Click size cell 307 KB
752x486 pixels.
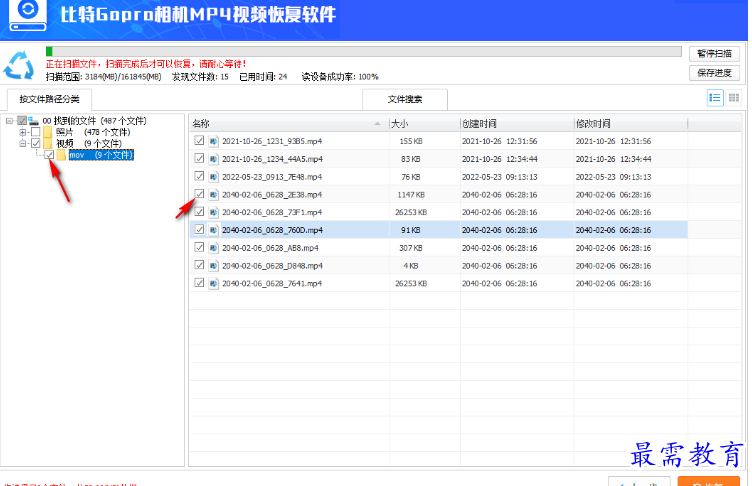[x=411, y=248]
